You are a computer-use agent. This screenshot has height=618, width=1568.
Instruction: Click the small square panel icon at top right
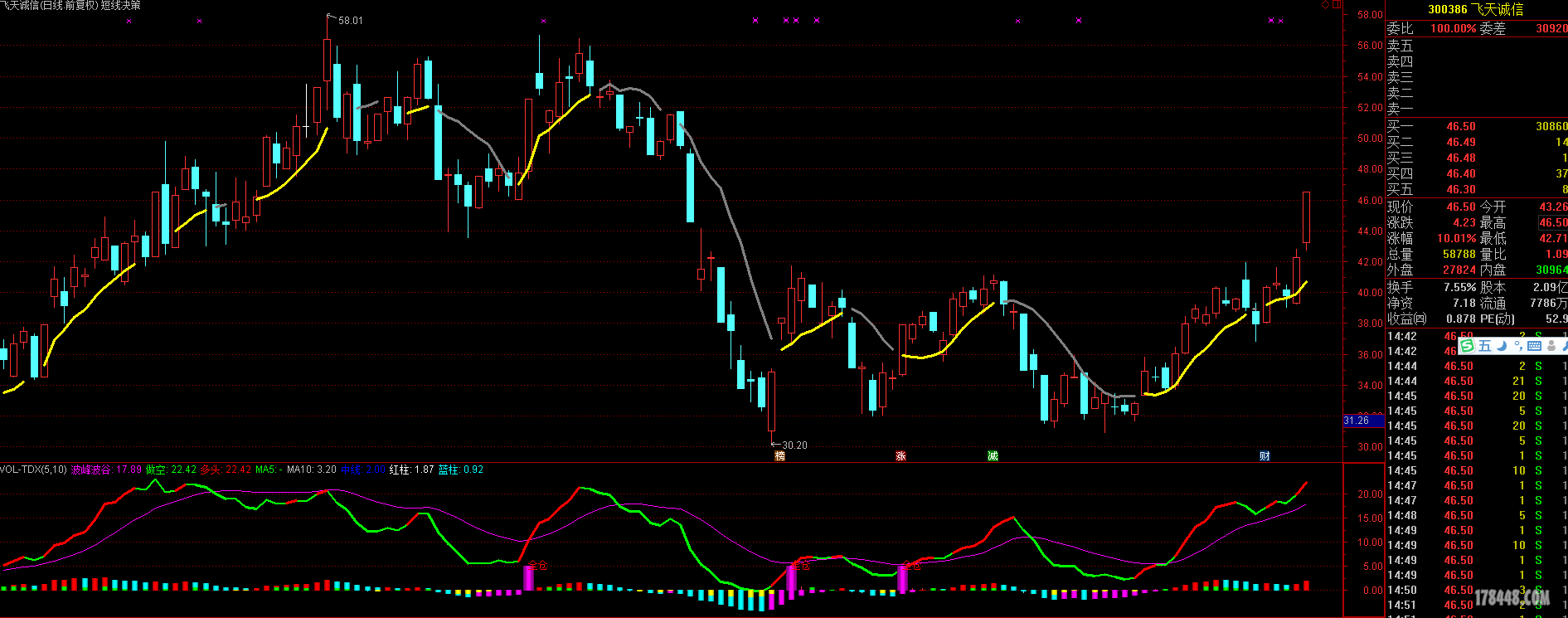click(x=1337, y=5)
